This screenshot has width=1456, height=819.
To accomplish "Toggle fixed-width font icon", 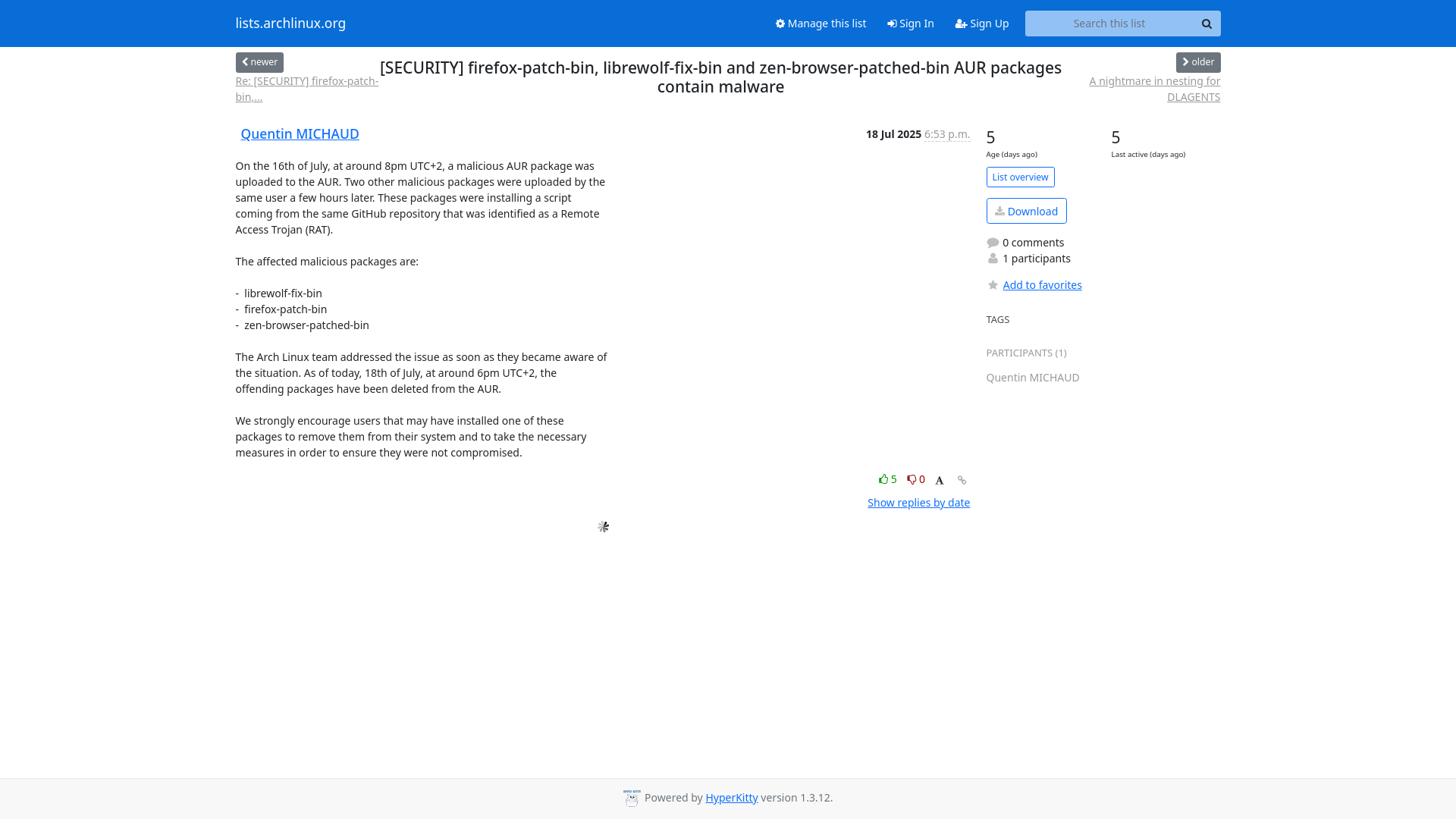I will coord(940,480).
